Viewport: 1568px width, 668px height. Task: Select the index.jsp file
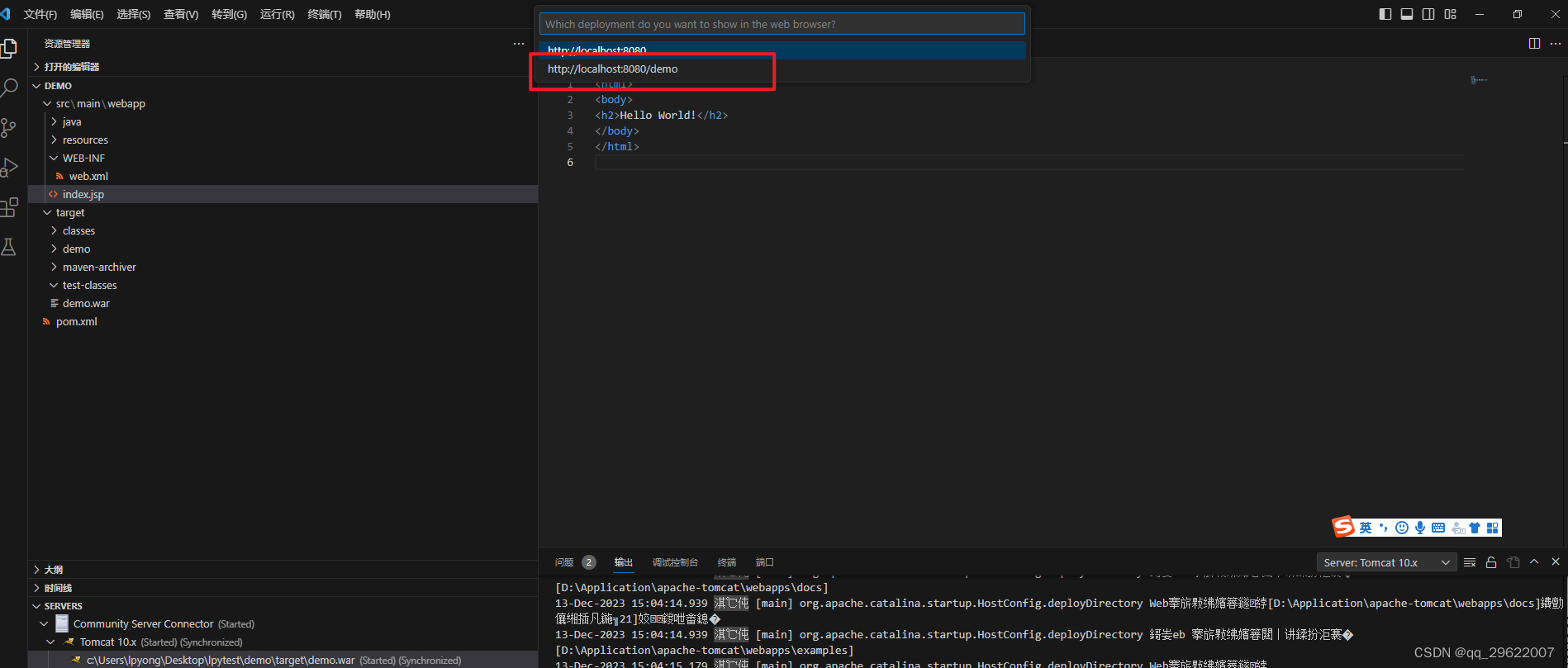pos(283,194)
